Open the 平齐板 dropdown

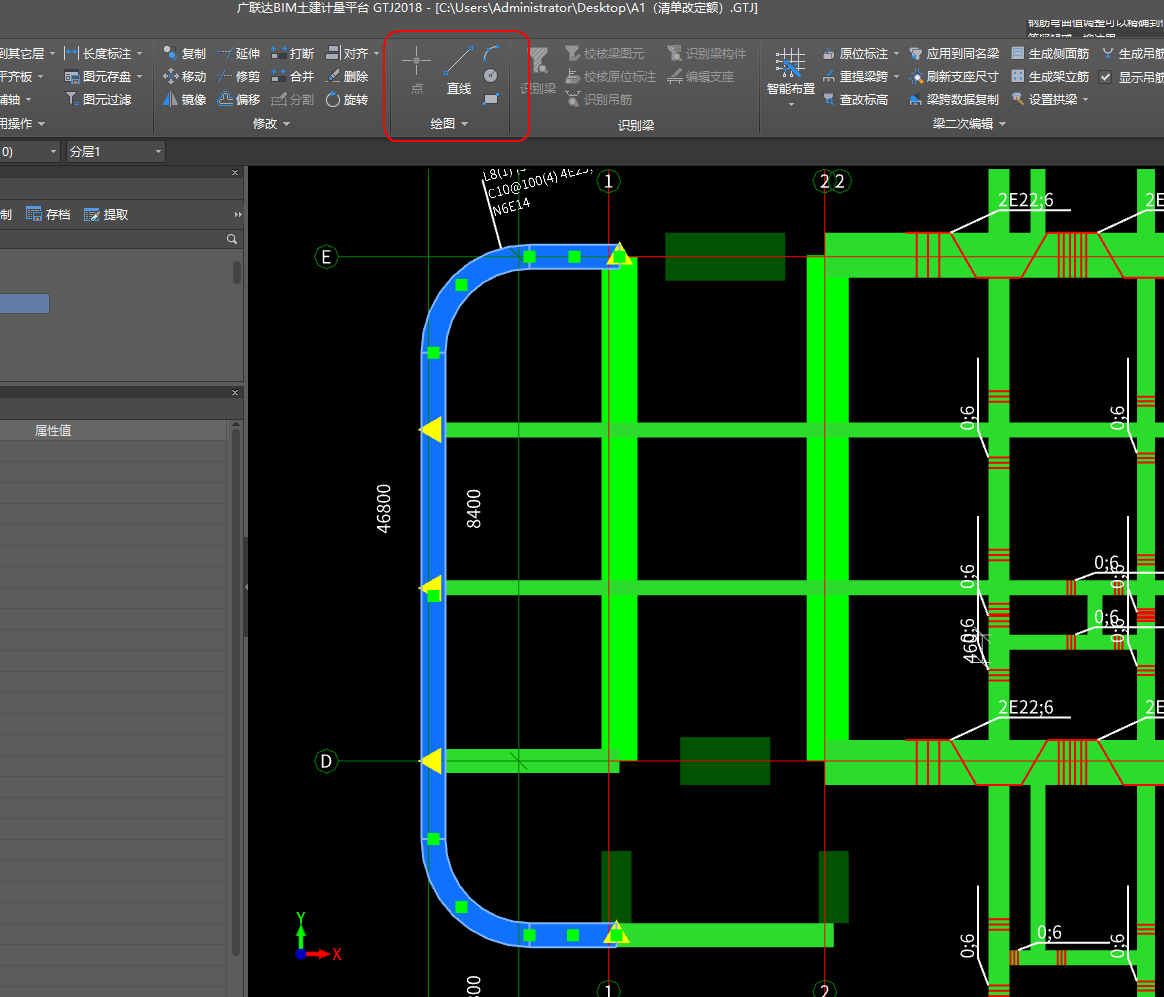[40, 76]
